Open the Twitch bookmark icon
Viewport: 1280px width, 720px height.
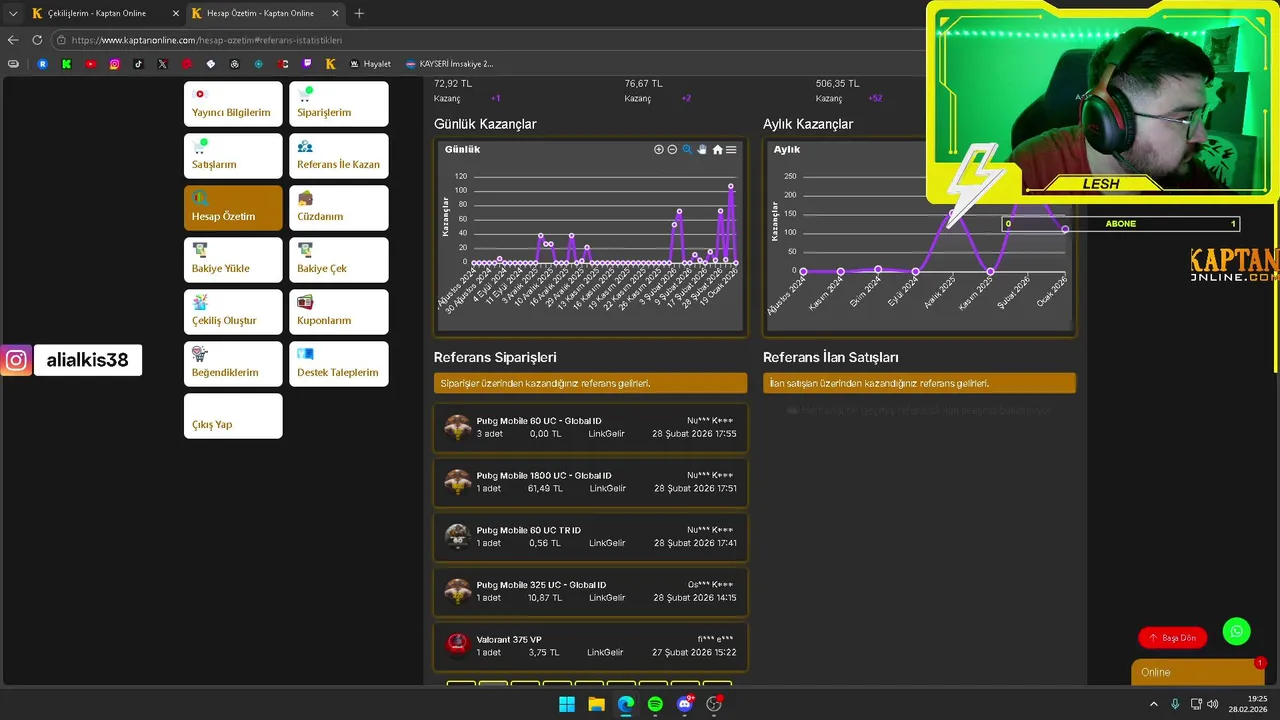coord(307,64)
